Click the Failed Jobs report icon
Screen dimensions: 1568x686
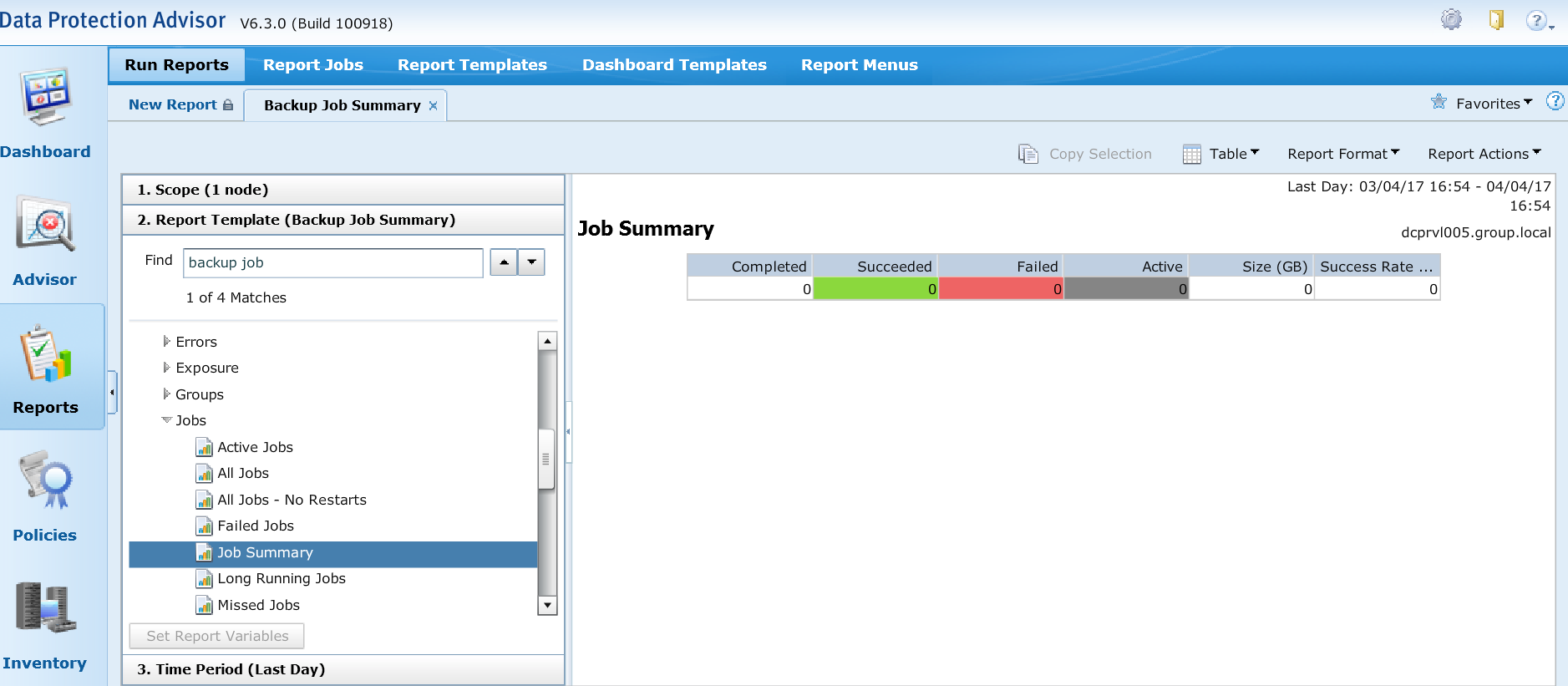click(204, 526)
